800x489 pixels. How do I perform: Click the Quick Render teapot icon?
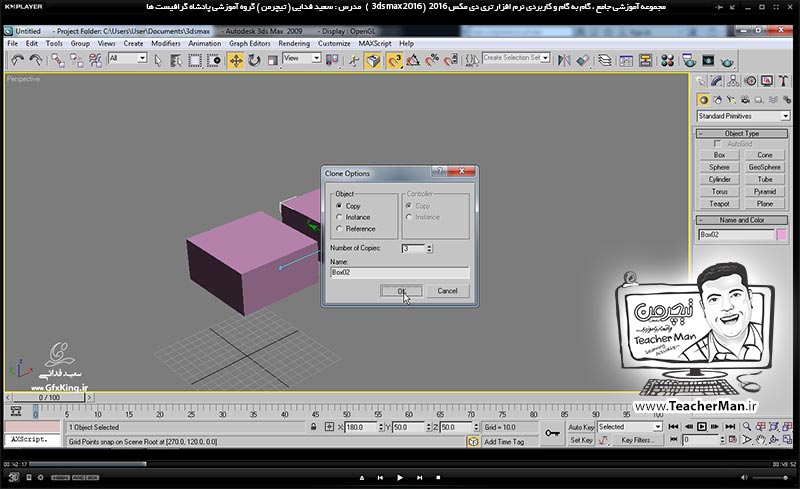click(727, 62)
